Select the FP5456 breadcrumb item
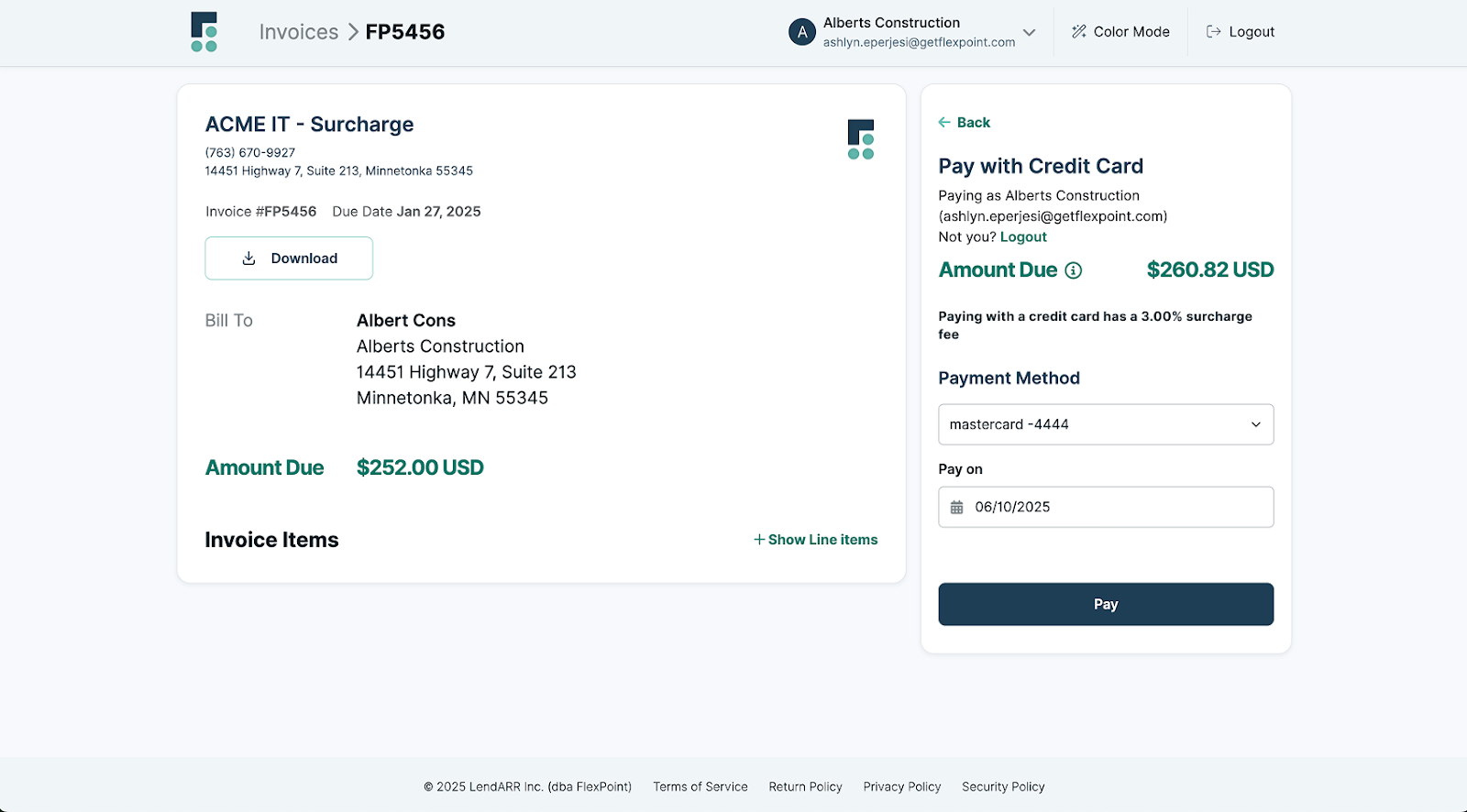 pos(404,31)
